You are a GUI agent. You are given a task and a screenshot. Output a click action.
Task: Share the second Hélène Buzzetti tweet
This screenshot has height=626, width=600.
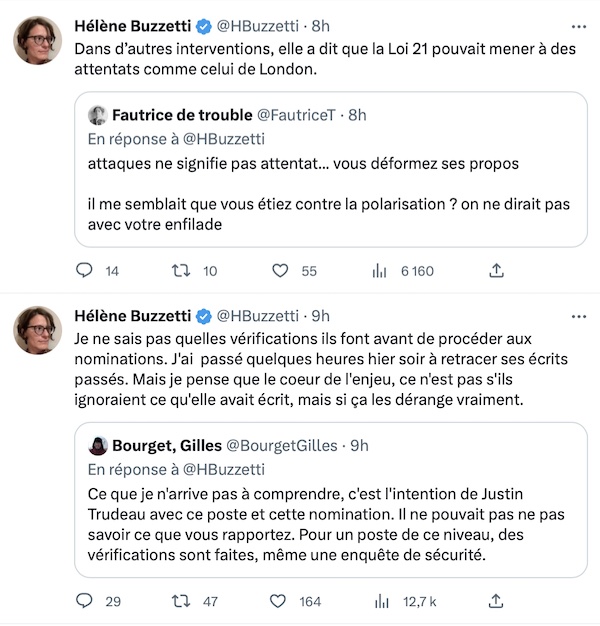tap(496, 601)
